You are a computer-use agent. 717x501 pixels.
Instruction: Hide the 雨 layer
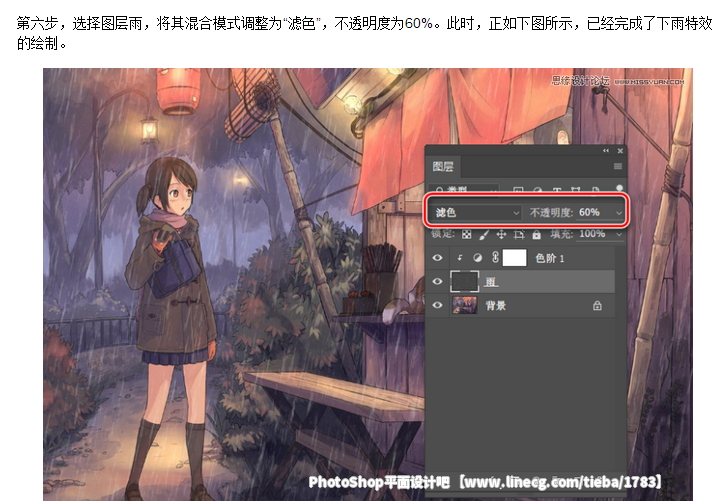437,281
